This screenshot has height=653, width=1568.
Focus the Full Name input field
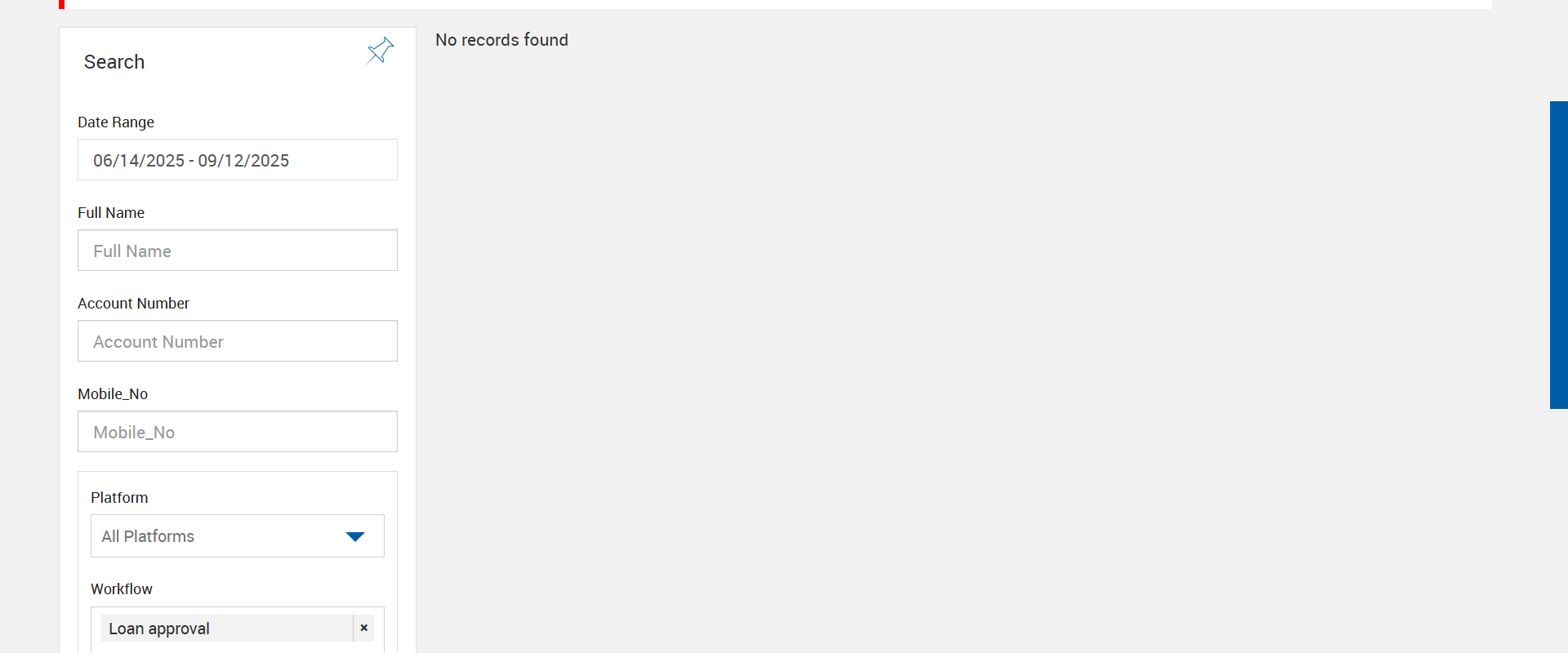[238, 251]
